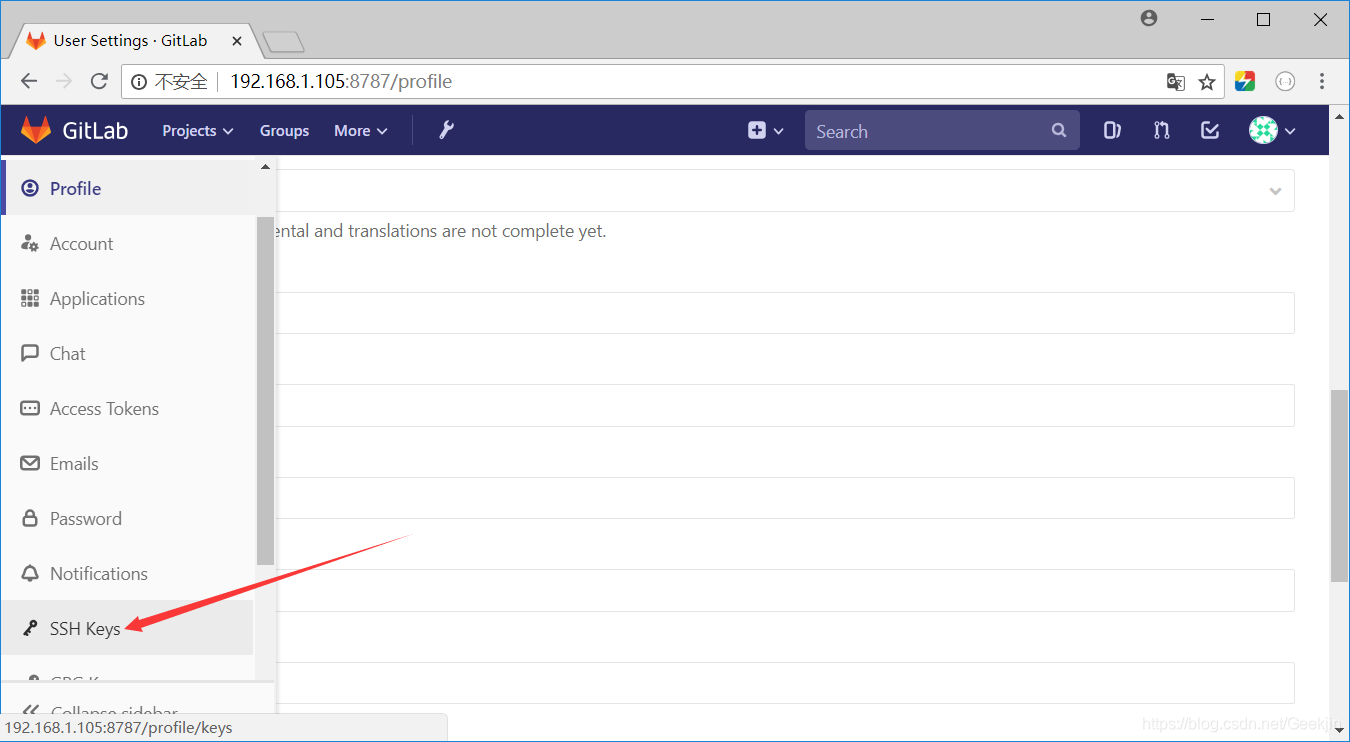
Task: Go to Access Tokens settings
Action: tap(128, 408)
